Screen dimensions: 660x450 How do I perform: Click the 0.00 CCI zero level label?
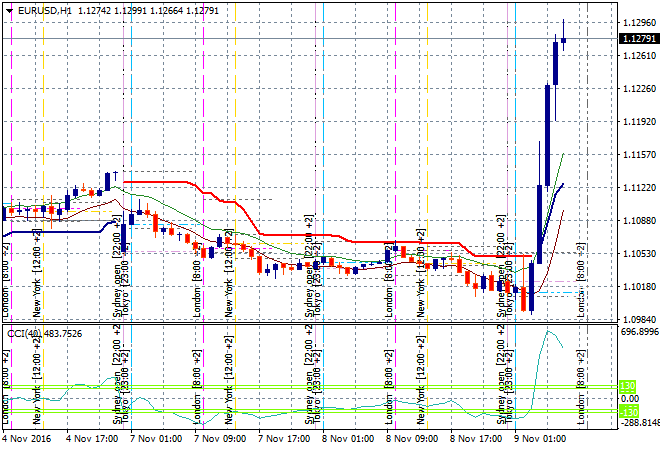click(631, 398)
